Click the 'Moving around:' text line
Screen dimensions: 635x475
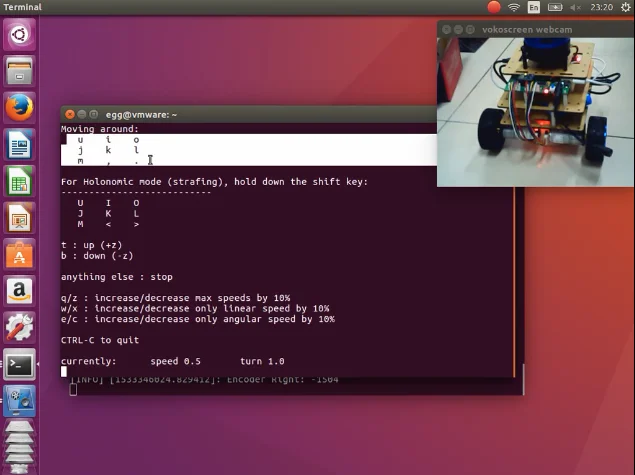(100, 129)
